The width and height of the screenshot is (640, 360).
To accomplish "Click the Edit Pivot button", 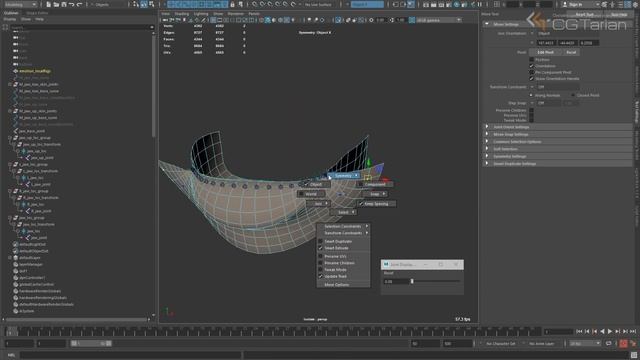I will [x=545, y=52].
